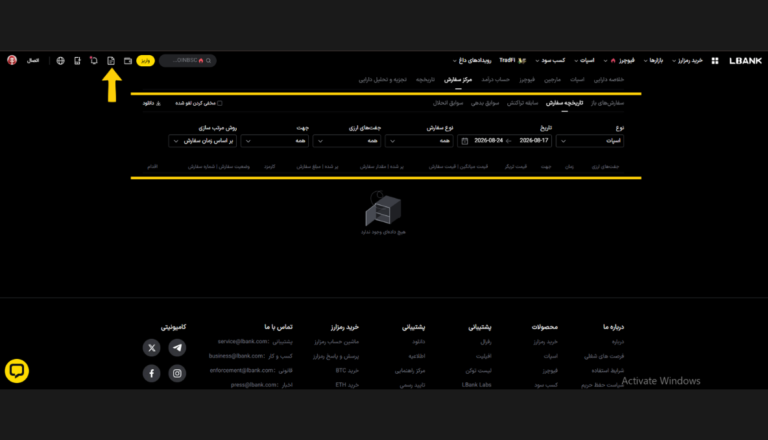
Task: Open the wallet icon in top bar
Action: [x=128, y=61]
